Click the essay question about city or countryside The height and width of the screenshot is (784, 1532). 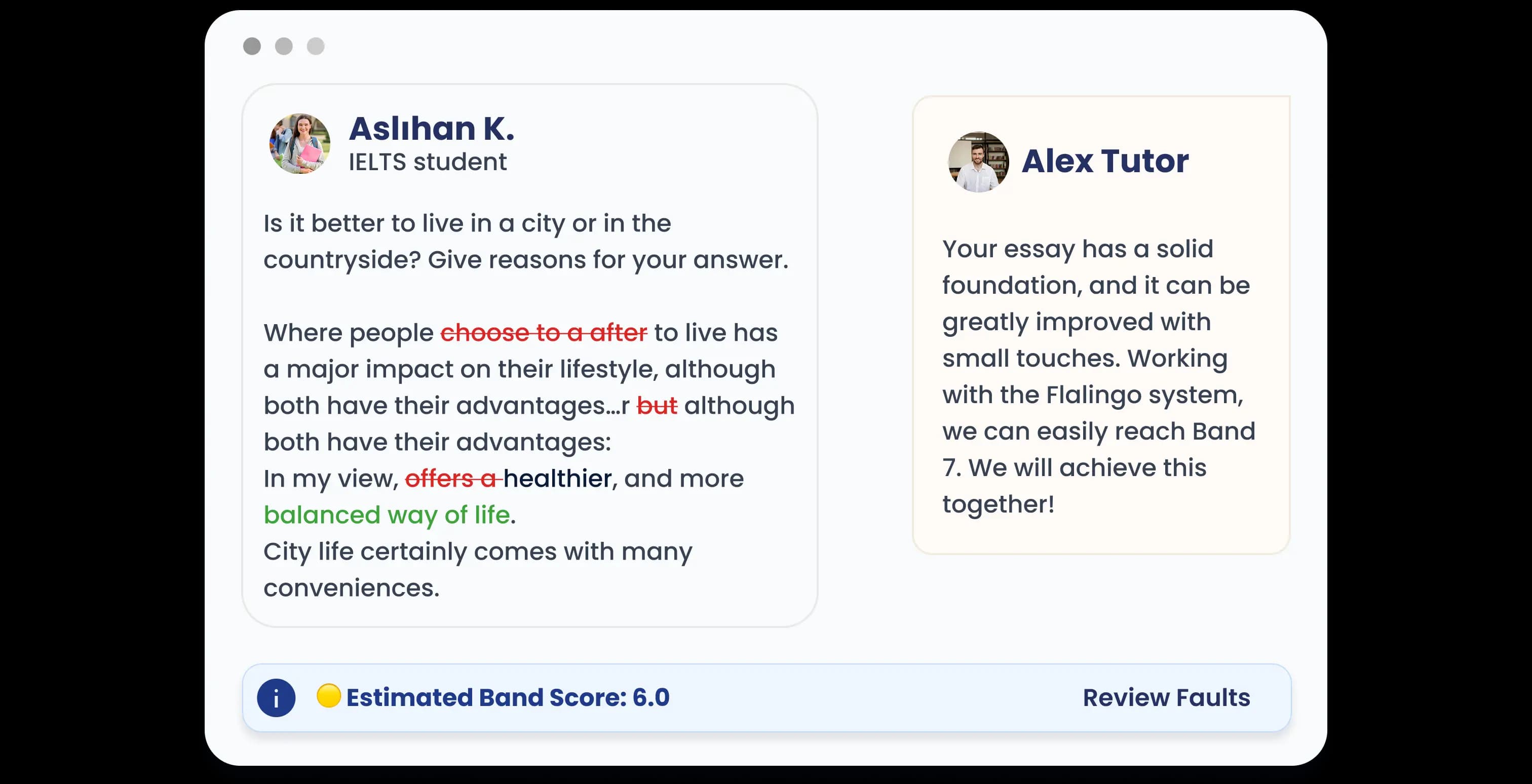(x=526, y=241)
